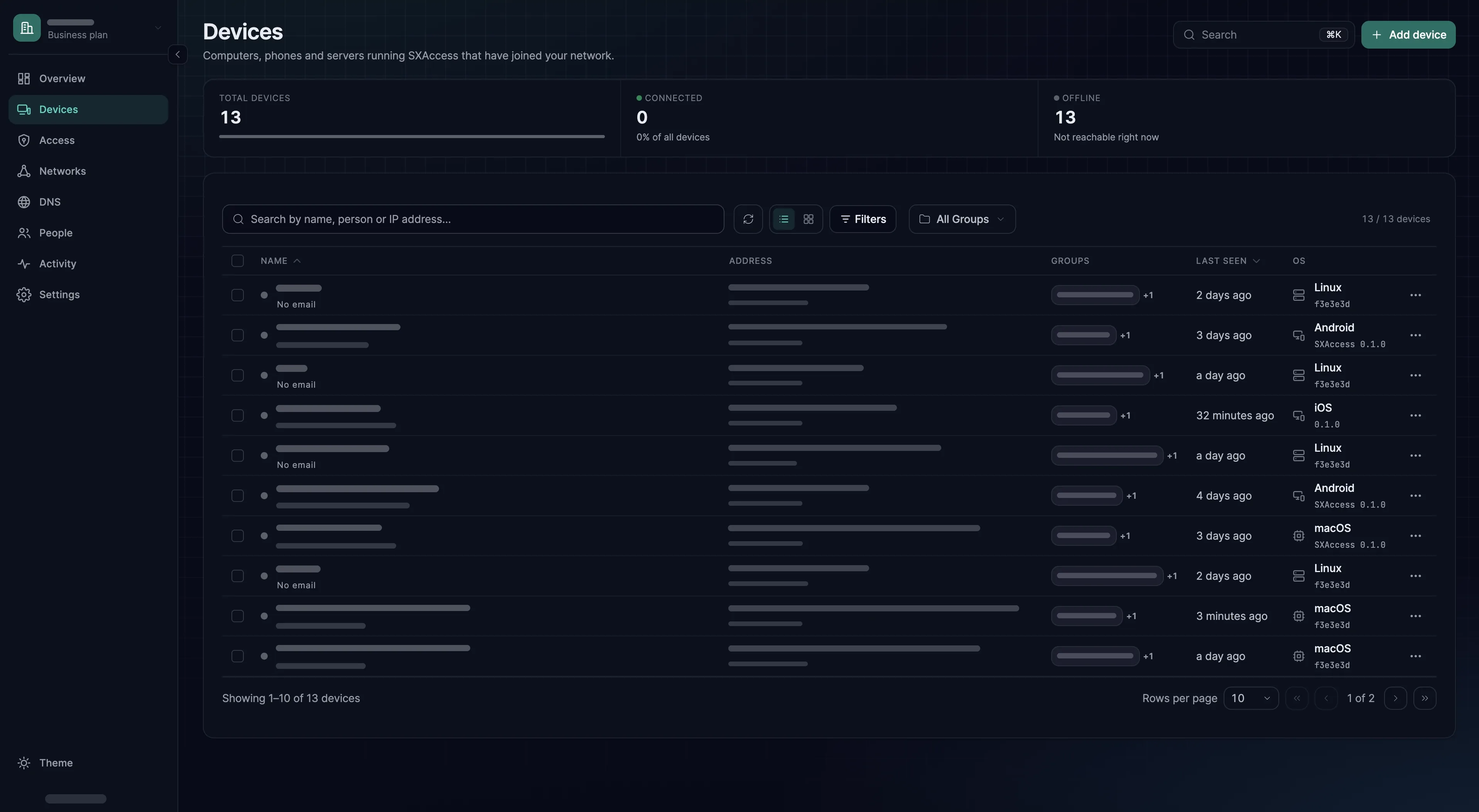Click the refresh devices icon
Image resolution: width=1479 pixels, height=812 pixels.
coord(748,219)
